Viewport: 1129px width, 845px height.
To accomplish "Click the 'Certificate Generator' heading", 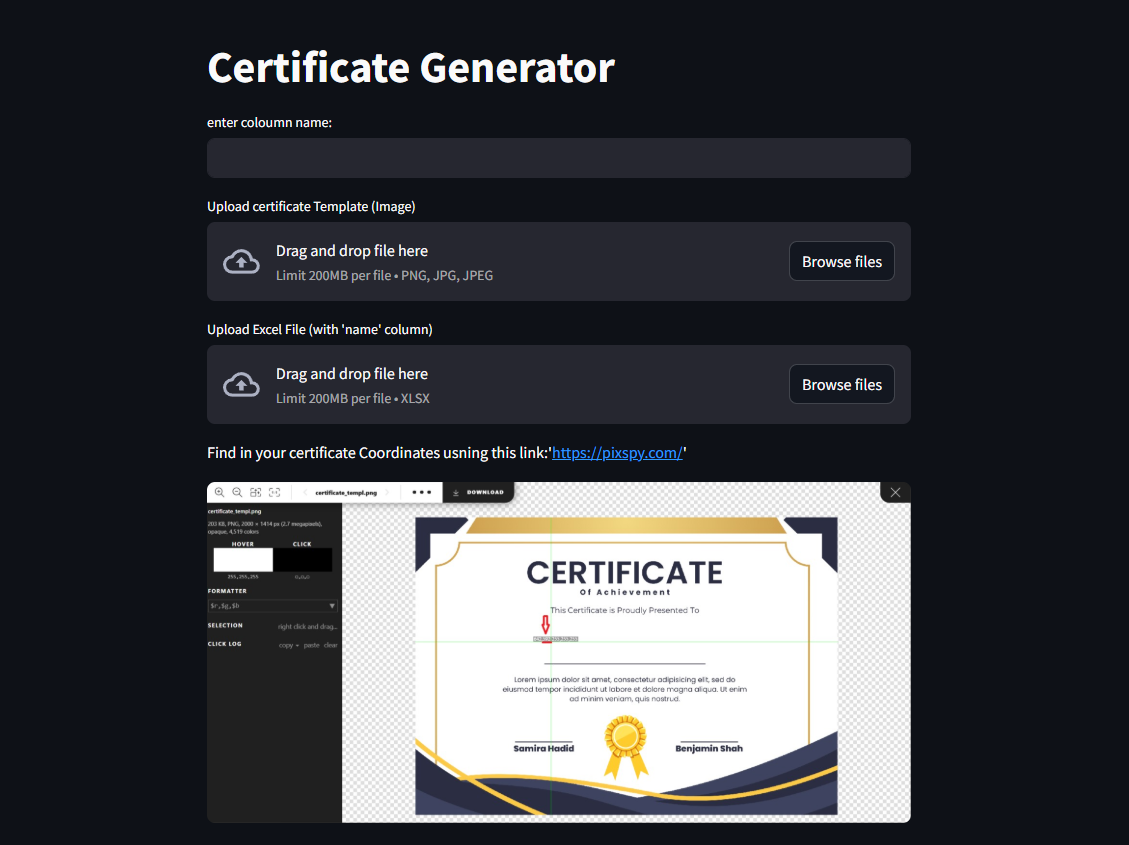I will point(411,68).
